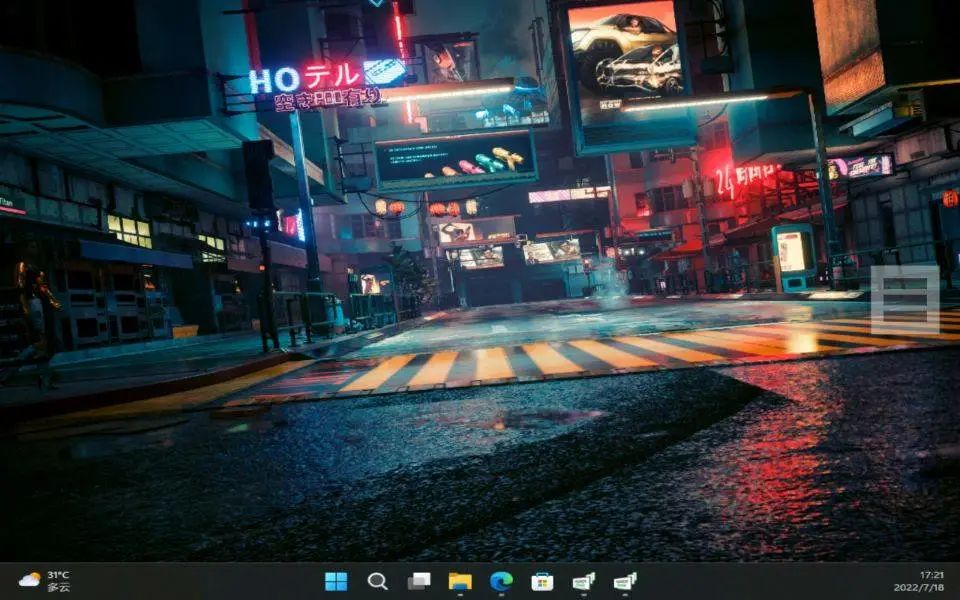Click empty taskbar space right of the pinned icons

tap(760, 581)
